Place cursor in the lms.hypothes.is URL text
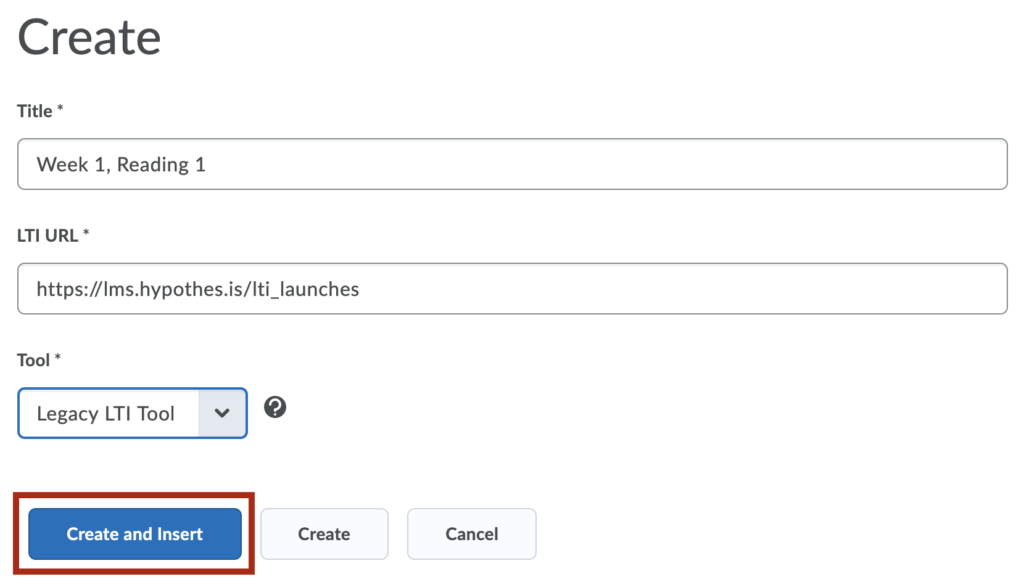Image resolution: width=1024 pixels, height=587 pixels. click(x=198, y=289)
